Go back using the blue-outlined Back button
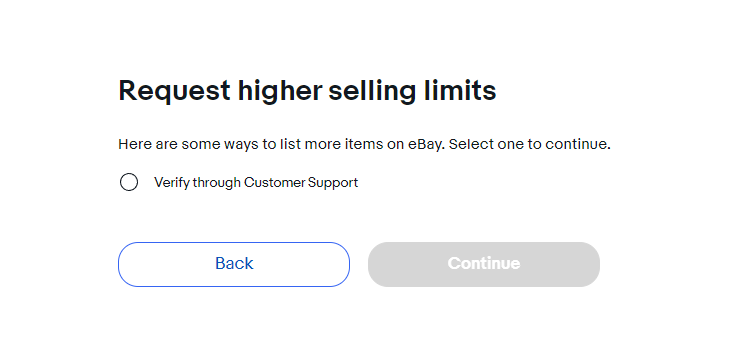This screenshot has width=732, height=361. tap(234, 264)
